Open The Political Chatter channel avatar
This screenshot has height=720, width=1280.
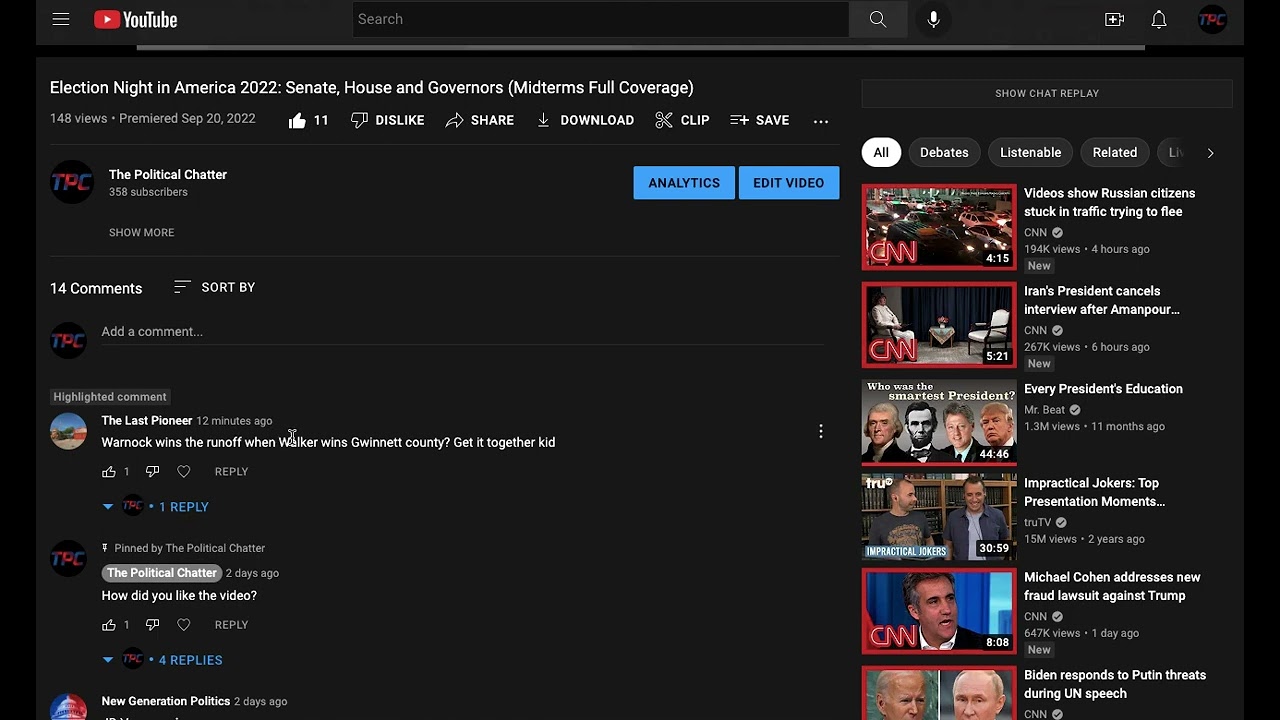point(71,182)
